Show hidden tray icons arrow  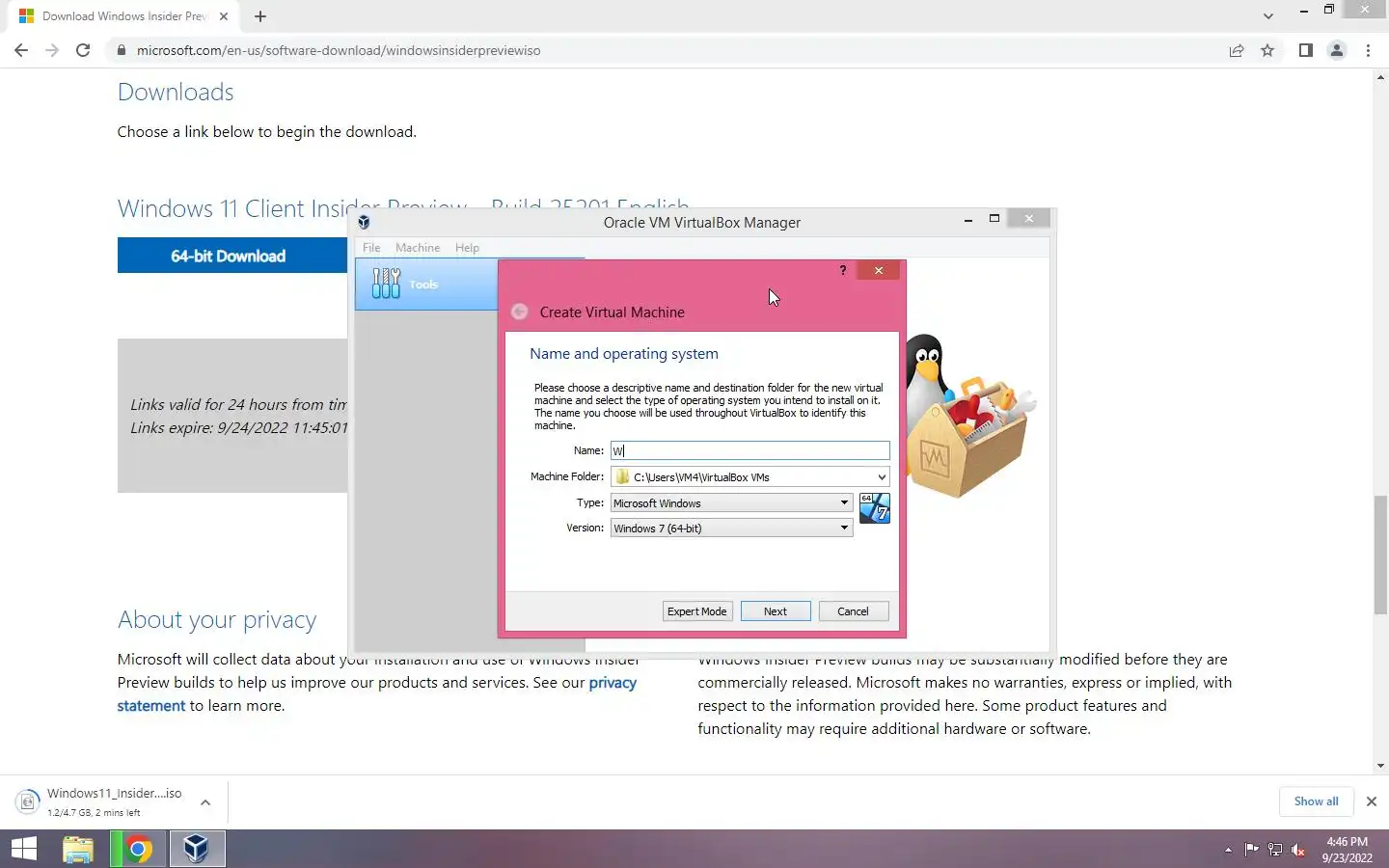pos(1228,850)
